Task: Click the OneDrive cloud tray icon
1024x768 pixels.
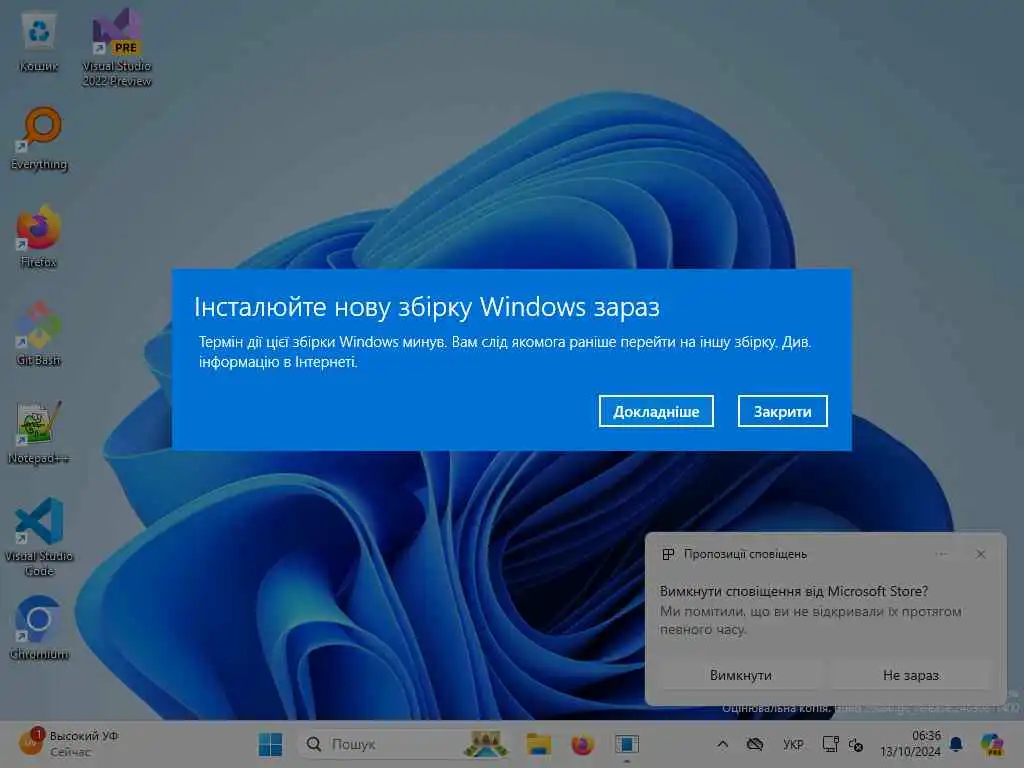Action: tap(755, 744)
